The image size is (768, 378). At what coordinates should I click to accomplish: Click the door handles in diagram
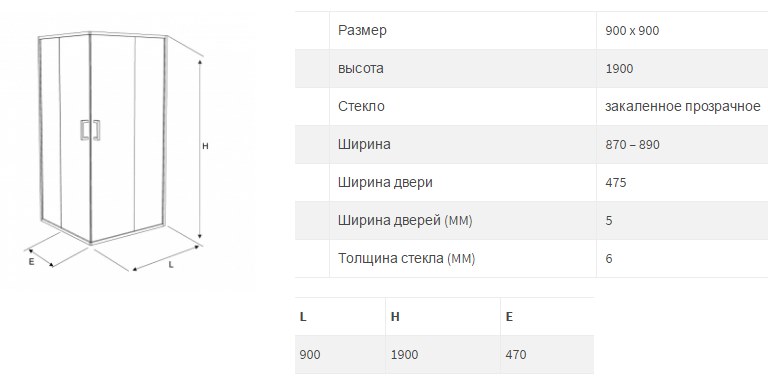pyautogui.click(x=91, y=130)
